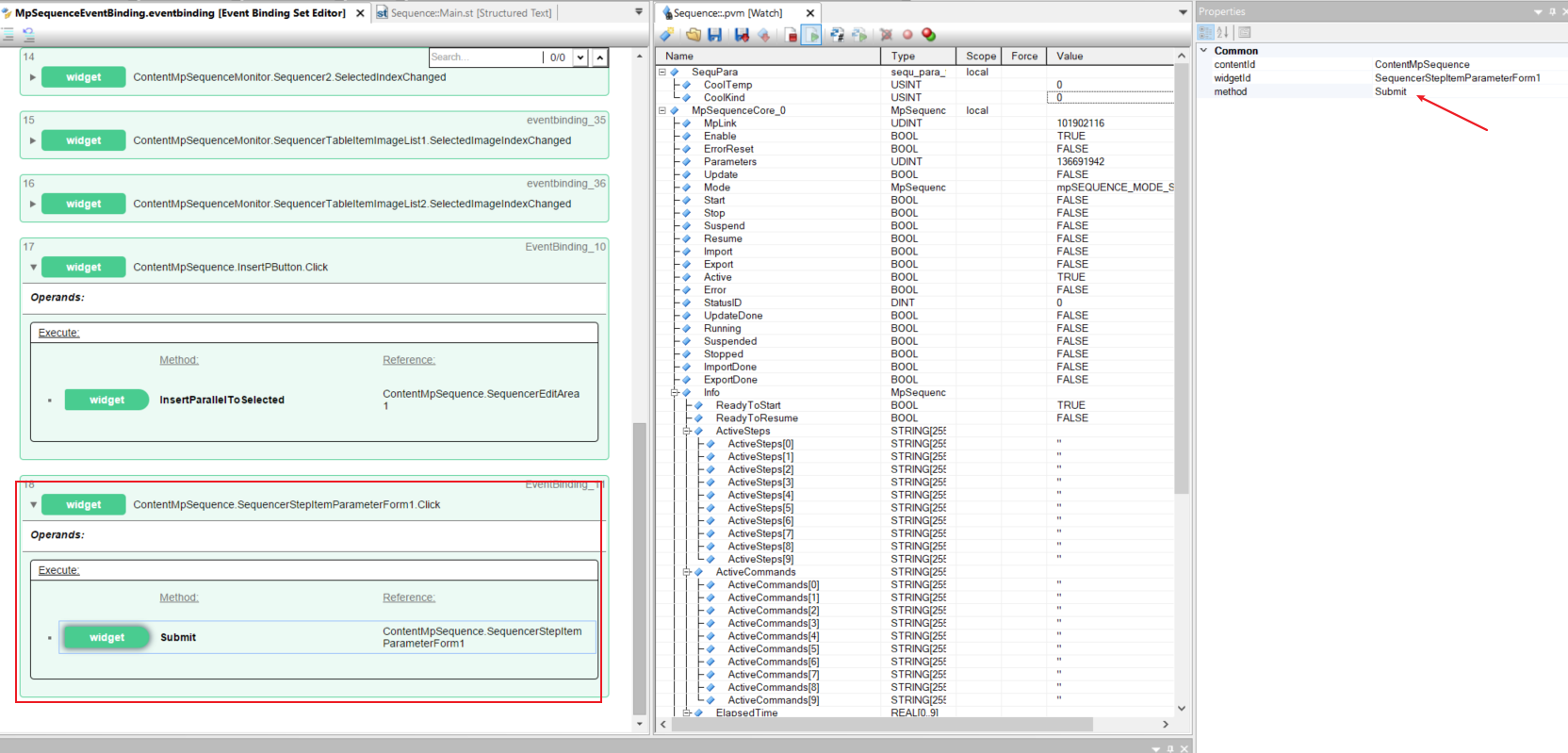
Task: Click the property pages icon in Properties toolbar
Action: (1245, 32)
